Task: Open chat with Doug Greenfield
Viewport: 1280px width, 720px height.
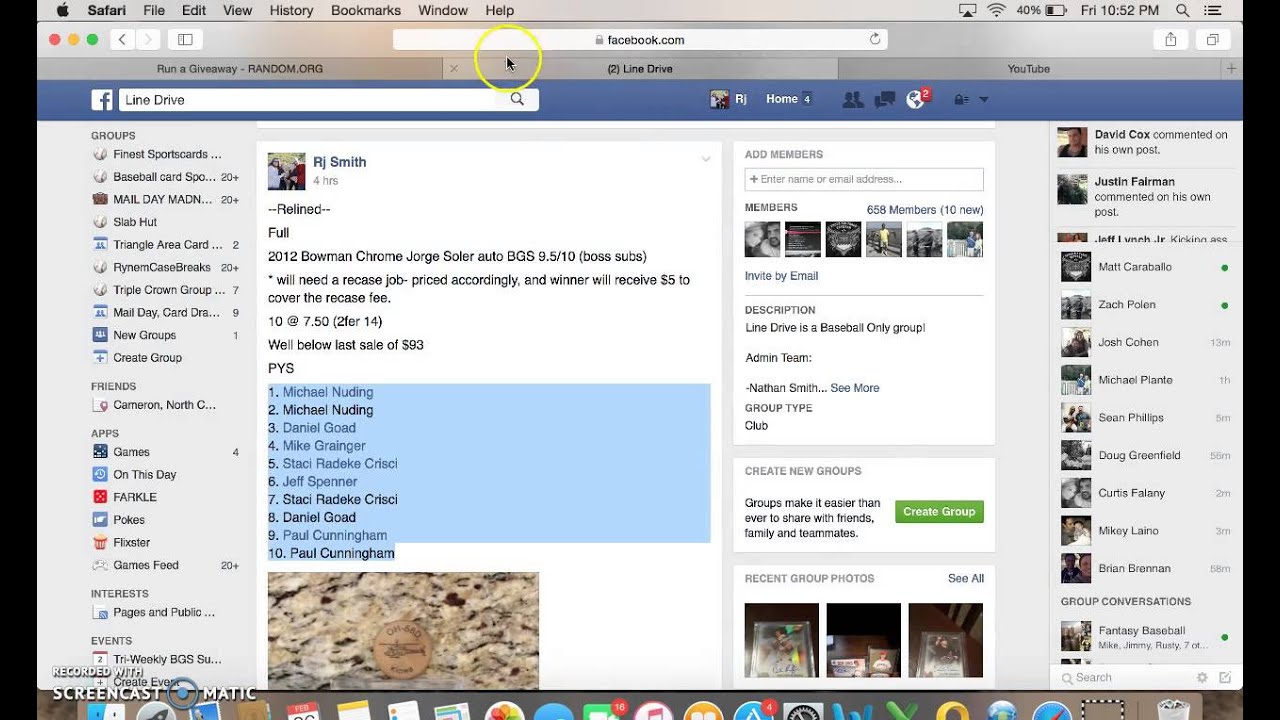Action: point(1146,455)
